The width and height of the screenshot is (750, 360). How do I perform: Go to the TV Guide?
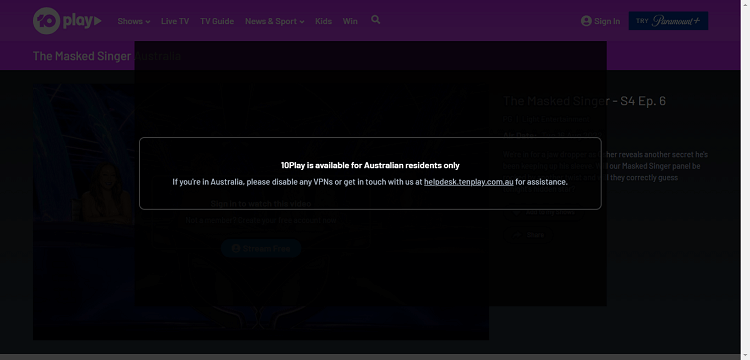click(x=217, y=21)
